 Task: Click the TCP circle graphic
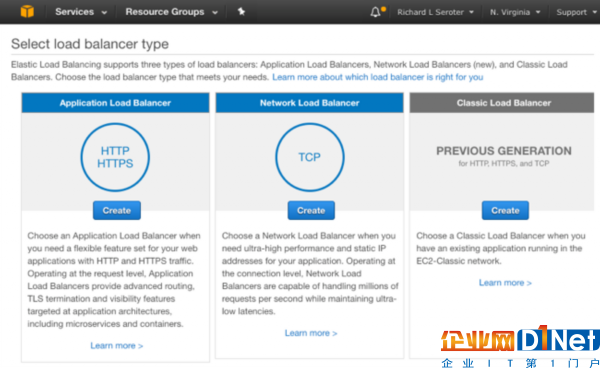(x=310, y=157)
